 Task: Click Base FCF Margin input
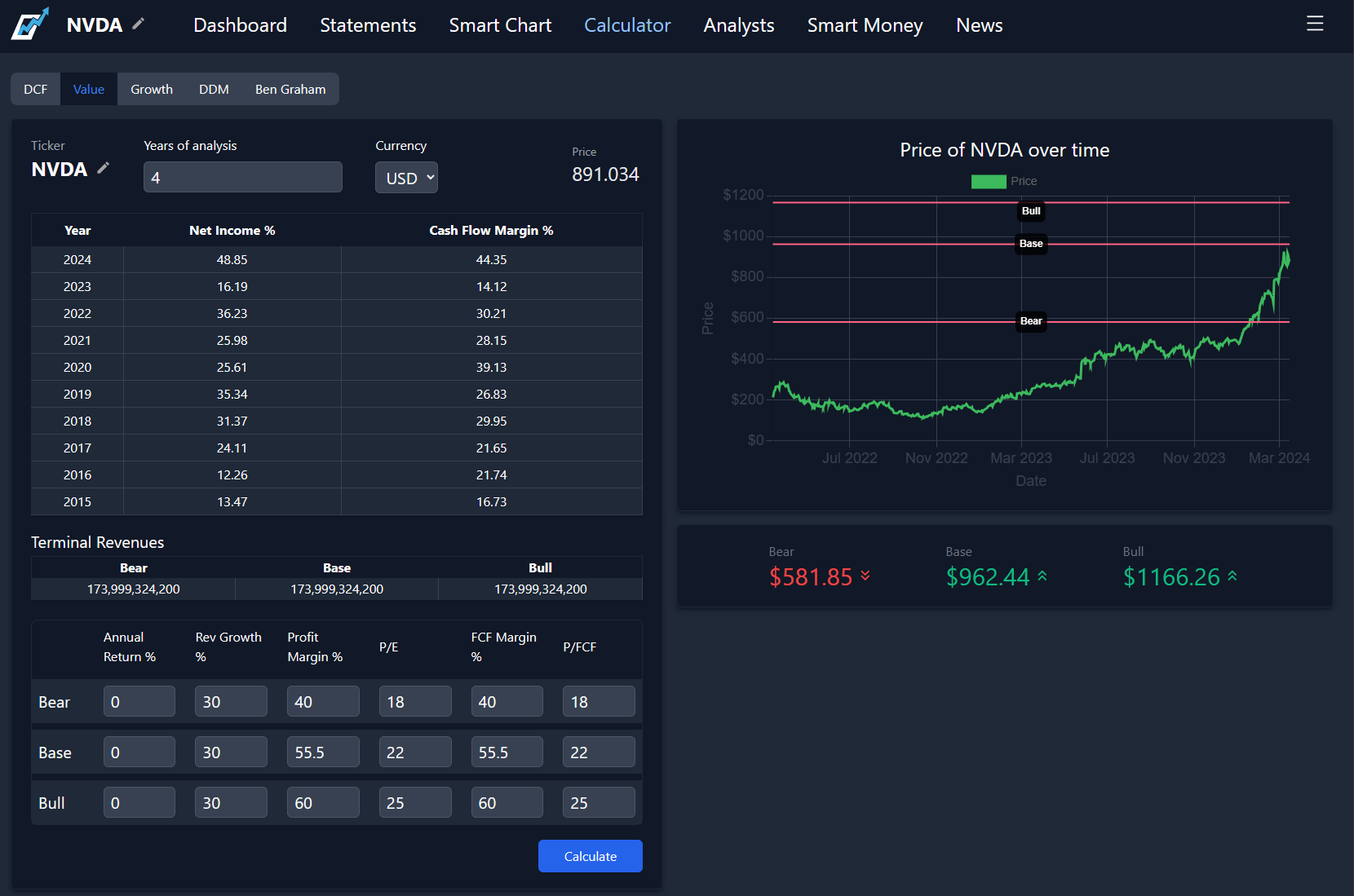tap(507, 752)
